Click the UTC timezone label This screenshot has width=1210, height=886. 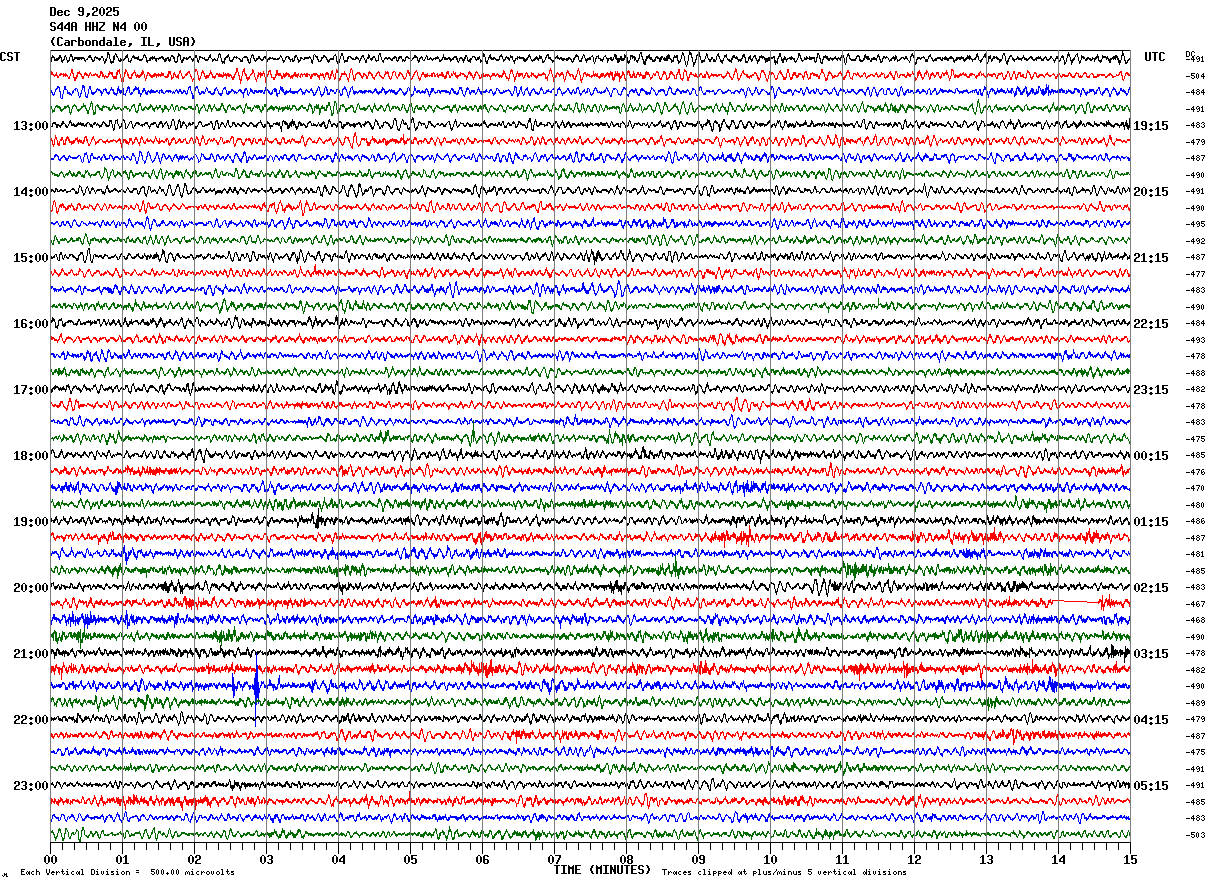1155,57
